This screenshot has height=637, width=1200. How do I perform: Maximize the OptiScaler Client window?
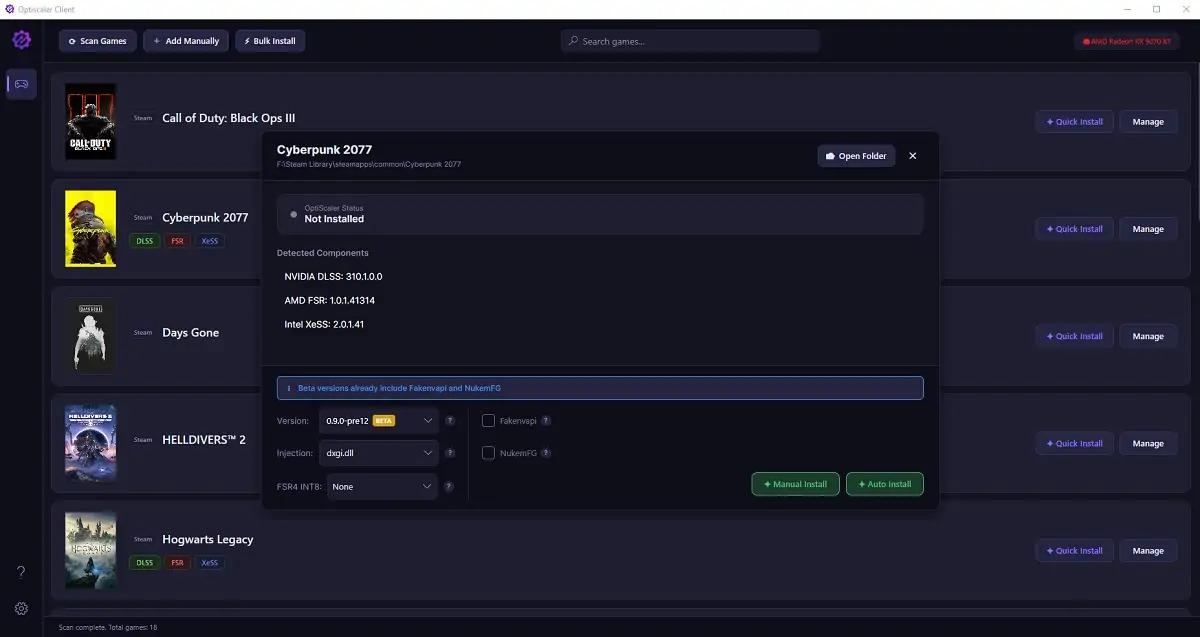pos(1157,9)
